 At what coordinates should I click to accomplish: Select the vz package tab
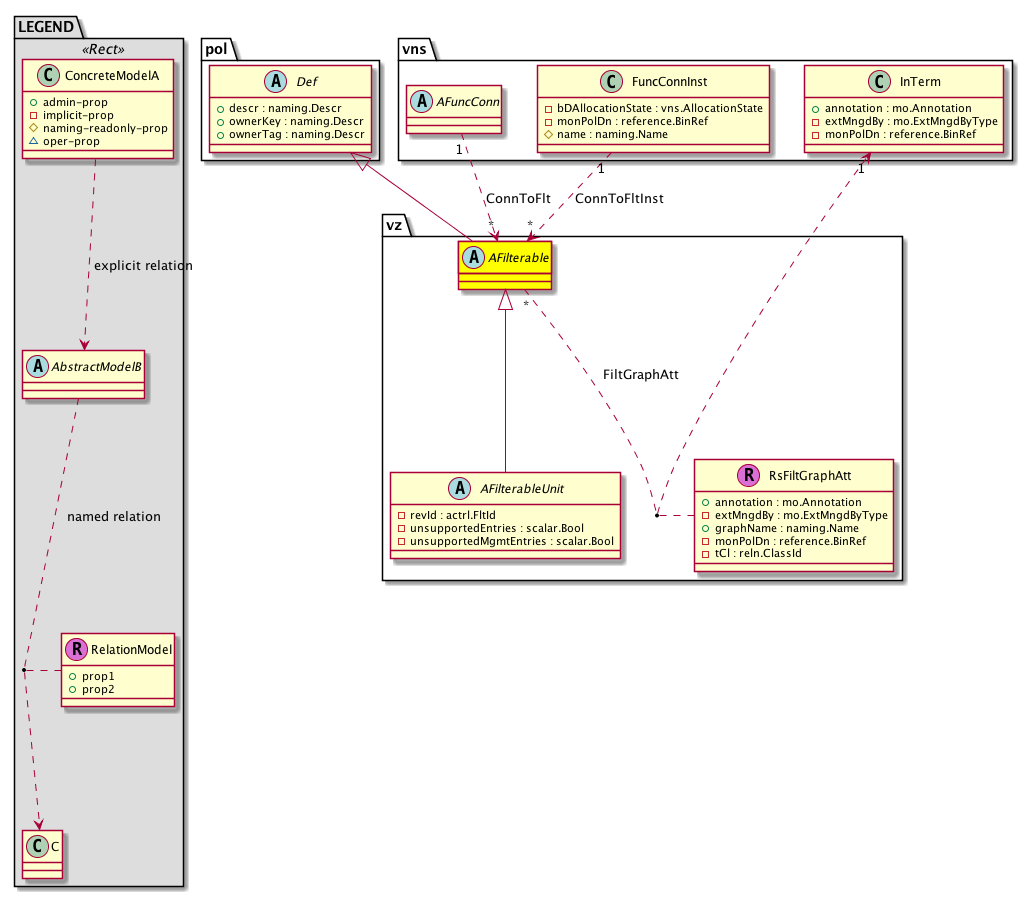coord(396,226)
